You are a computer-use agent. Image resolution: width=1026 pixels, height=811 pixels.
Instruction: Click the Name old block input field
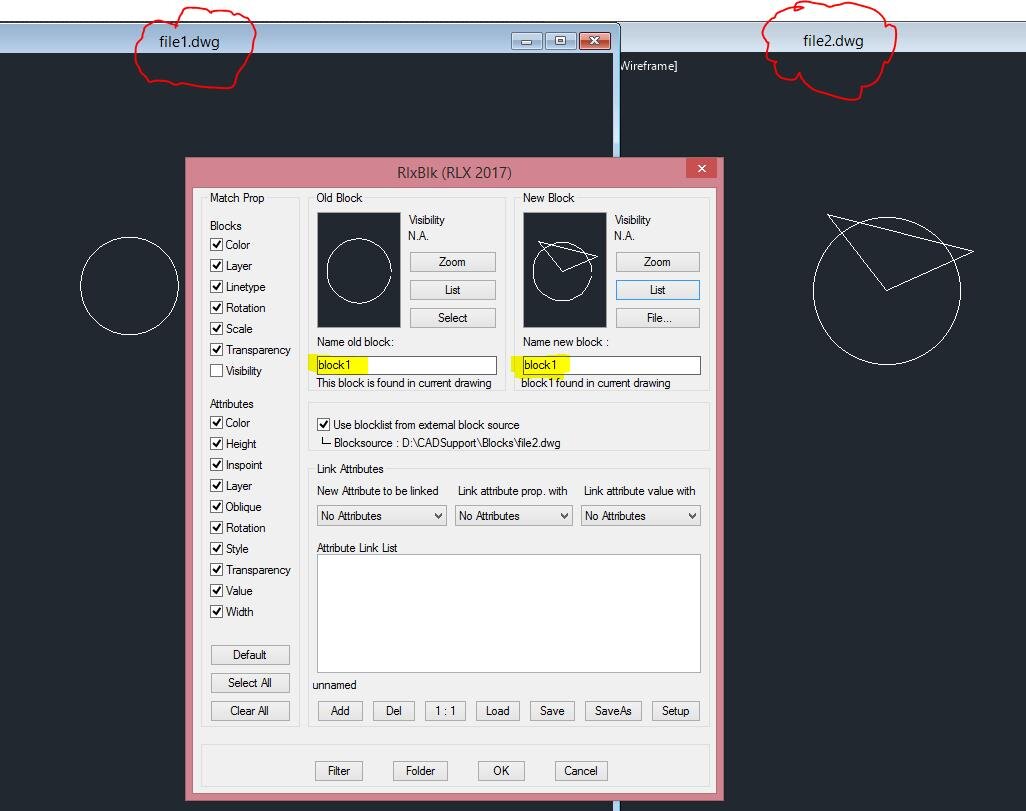pos(406,365)
